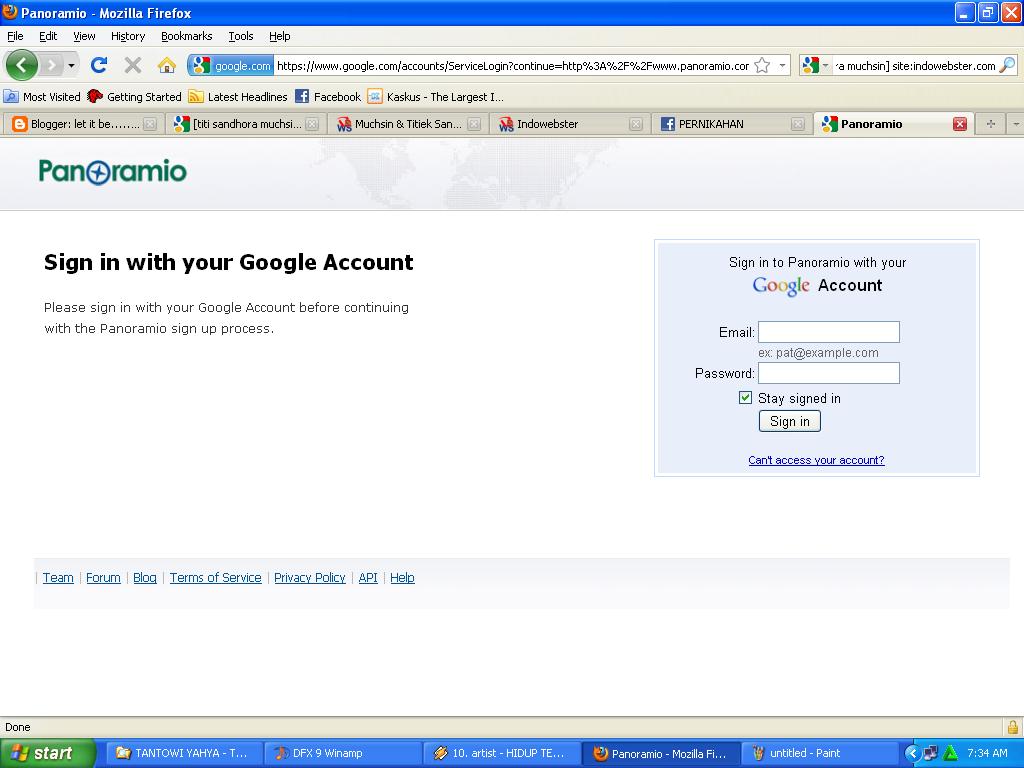Open Can't access your account link

click(816, 460)
